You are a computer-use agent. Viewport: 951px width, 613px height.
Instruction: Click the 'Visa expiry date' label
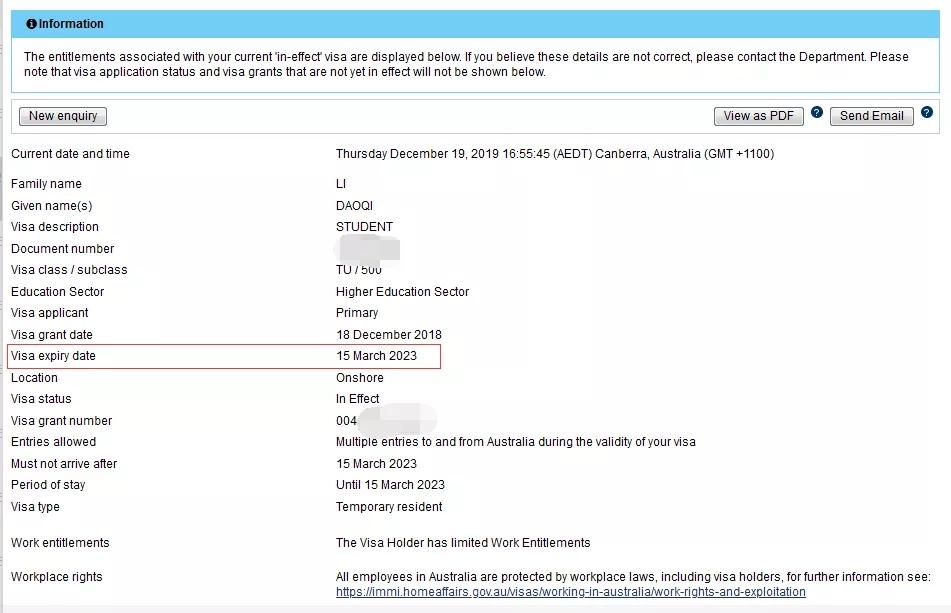pos(53,356)
